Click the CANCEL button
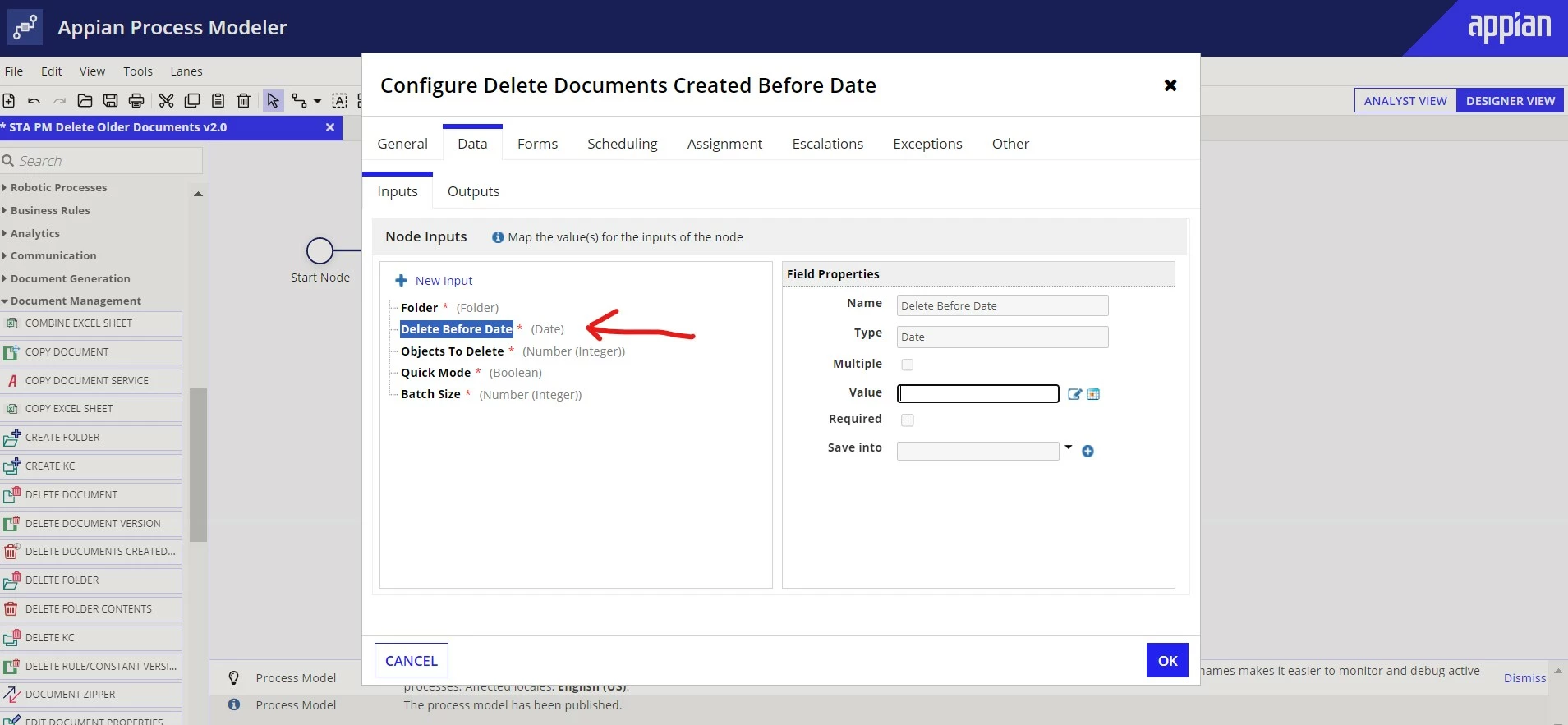Screen dimensions: 1568x725 [x=412, y=660]
